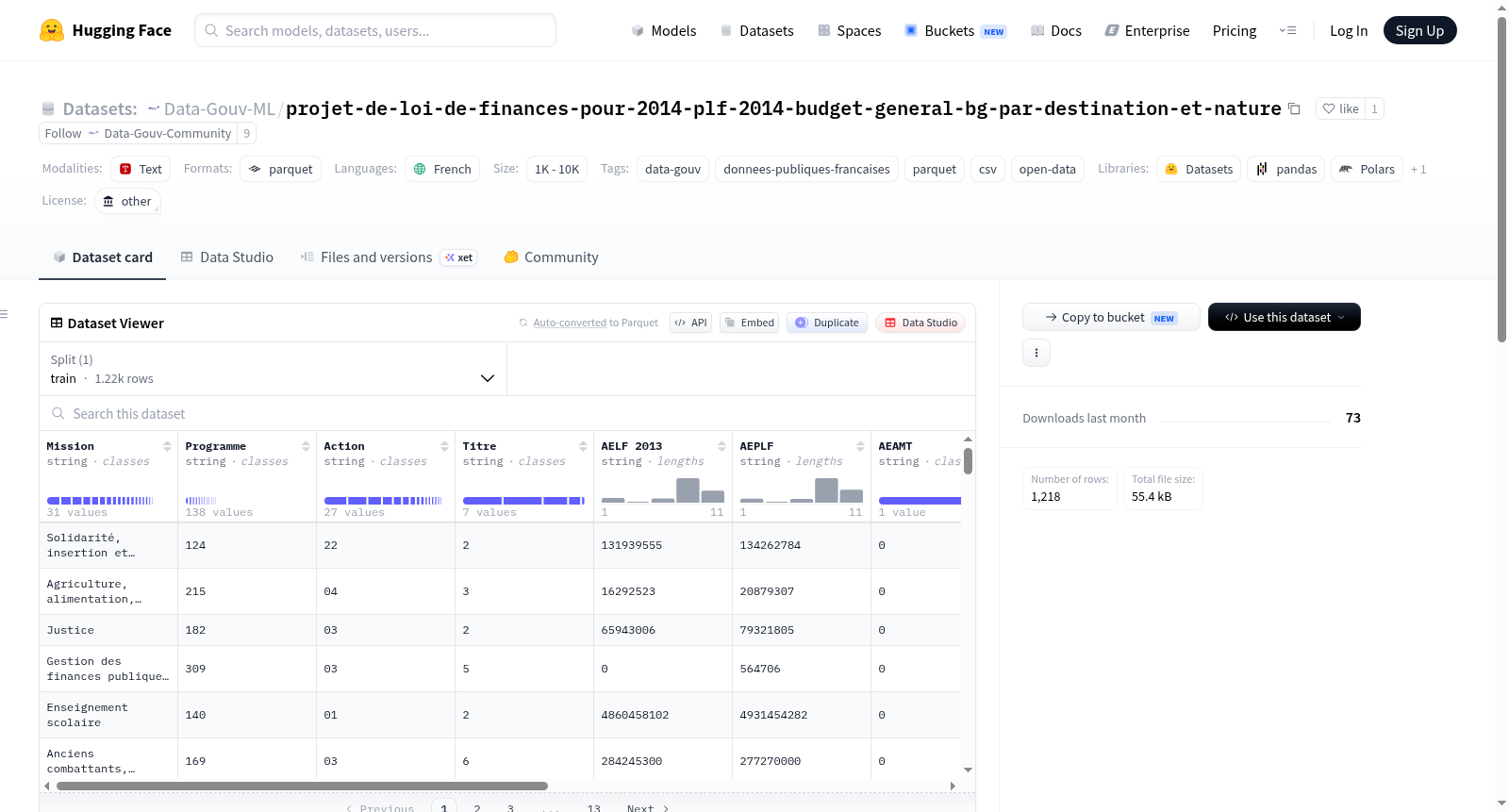Open Models in the top navigation

pos(664,31)
